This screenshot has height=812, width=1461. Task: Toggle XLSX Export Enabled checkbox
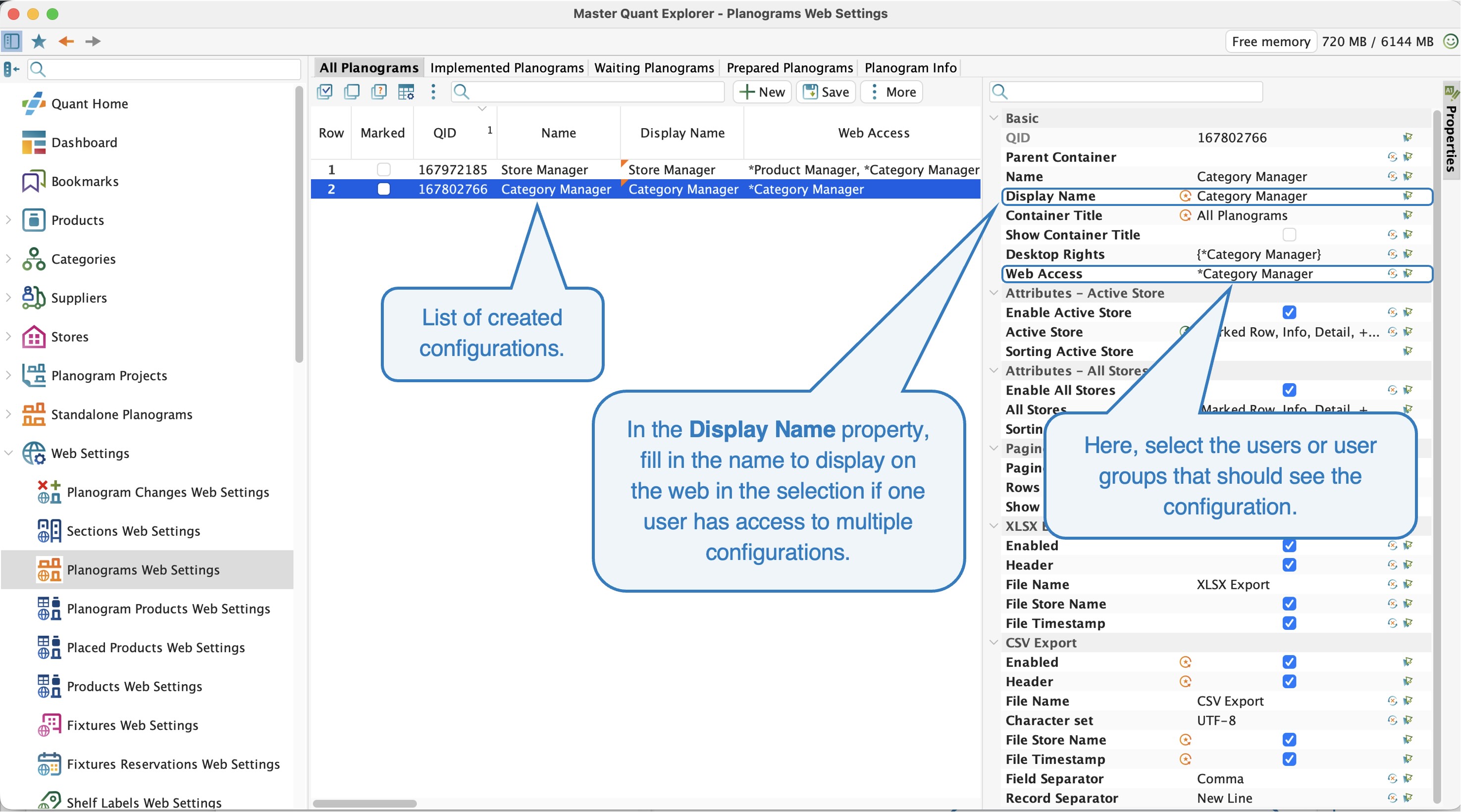click(x=1289, y=546)
